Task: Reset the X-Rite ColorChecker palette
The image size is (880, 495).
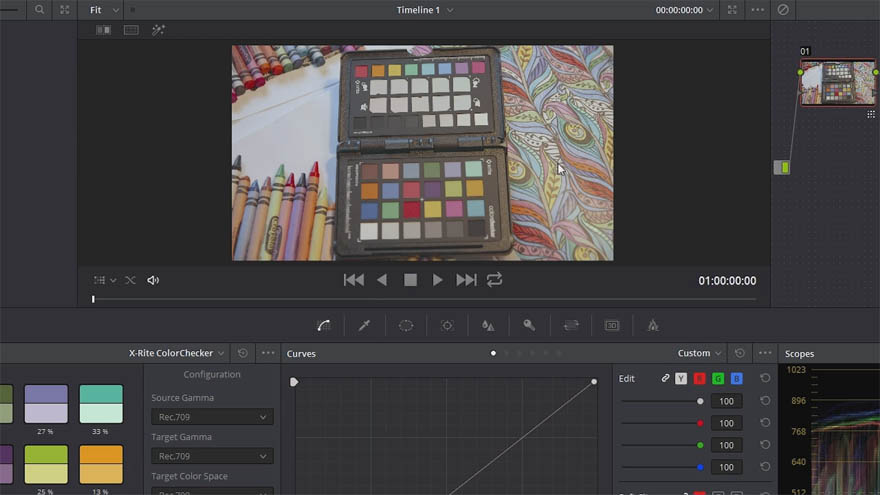Action: [x=242, y=353]
